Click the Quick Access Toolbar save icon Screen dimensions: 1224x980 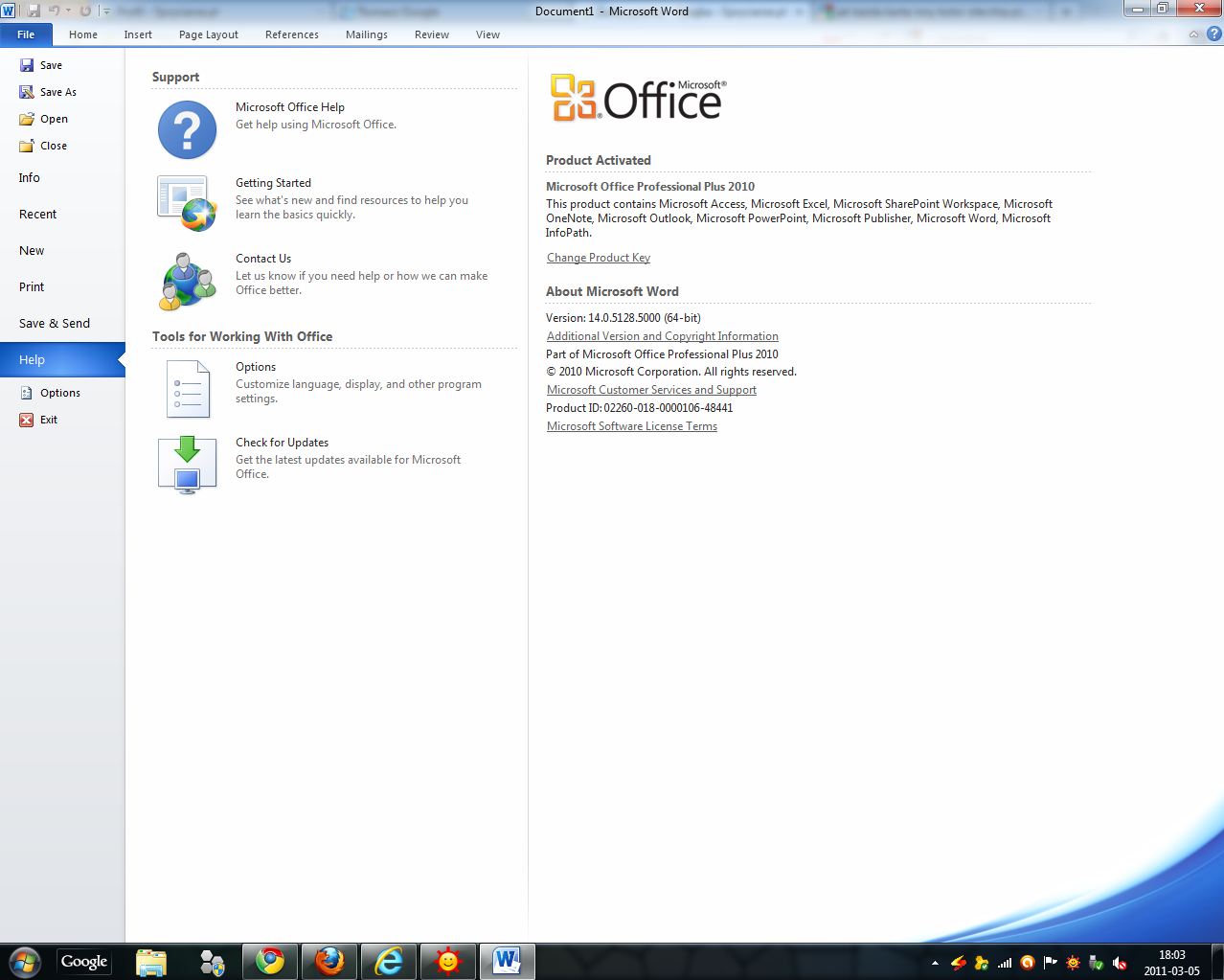click(34, 11)
